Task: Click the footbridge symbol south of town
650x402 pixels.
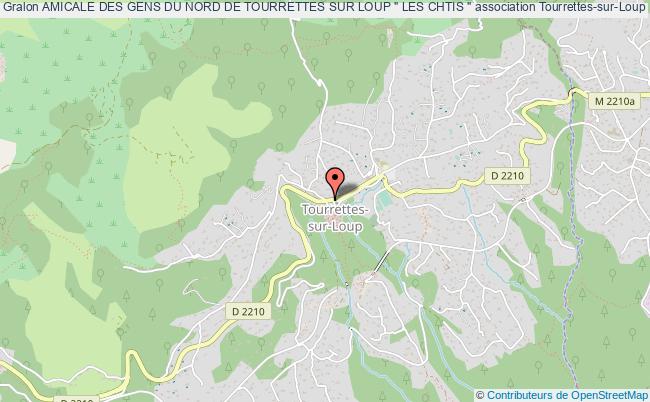Action: (x=382, y=260)
